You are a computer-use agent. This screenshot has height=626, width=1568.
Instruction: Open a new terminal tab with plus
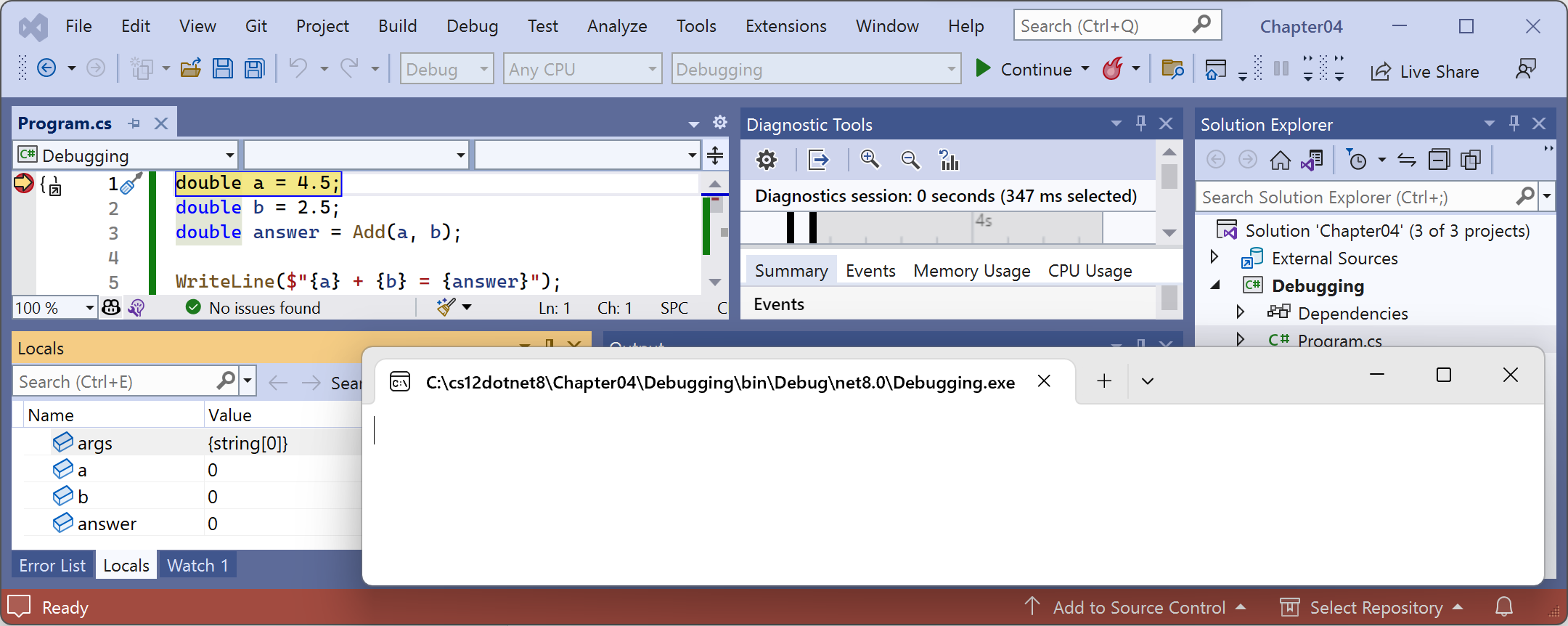click(x=1104, y=381)
